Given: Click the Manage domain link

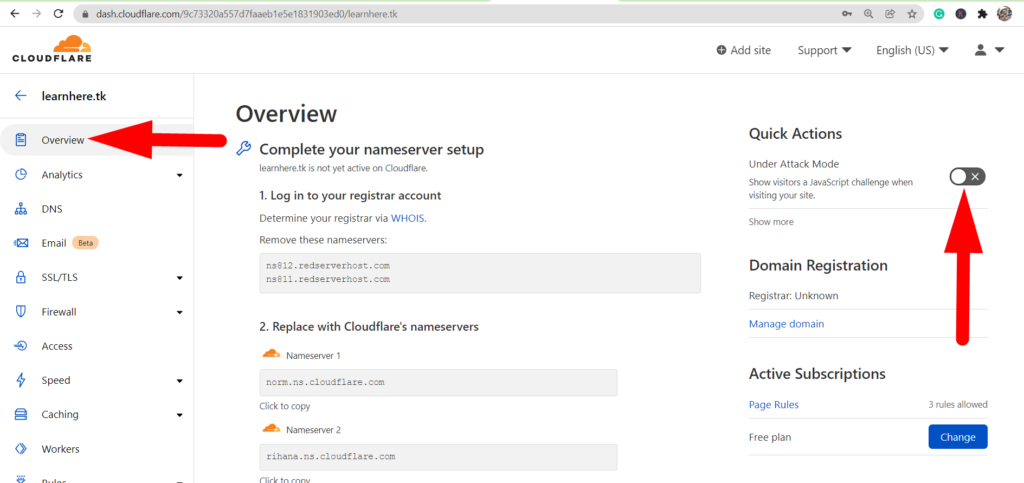Looking at the screenshot, I should 786,324.
